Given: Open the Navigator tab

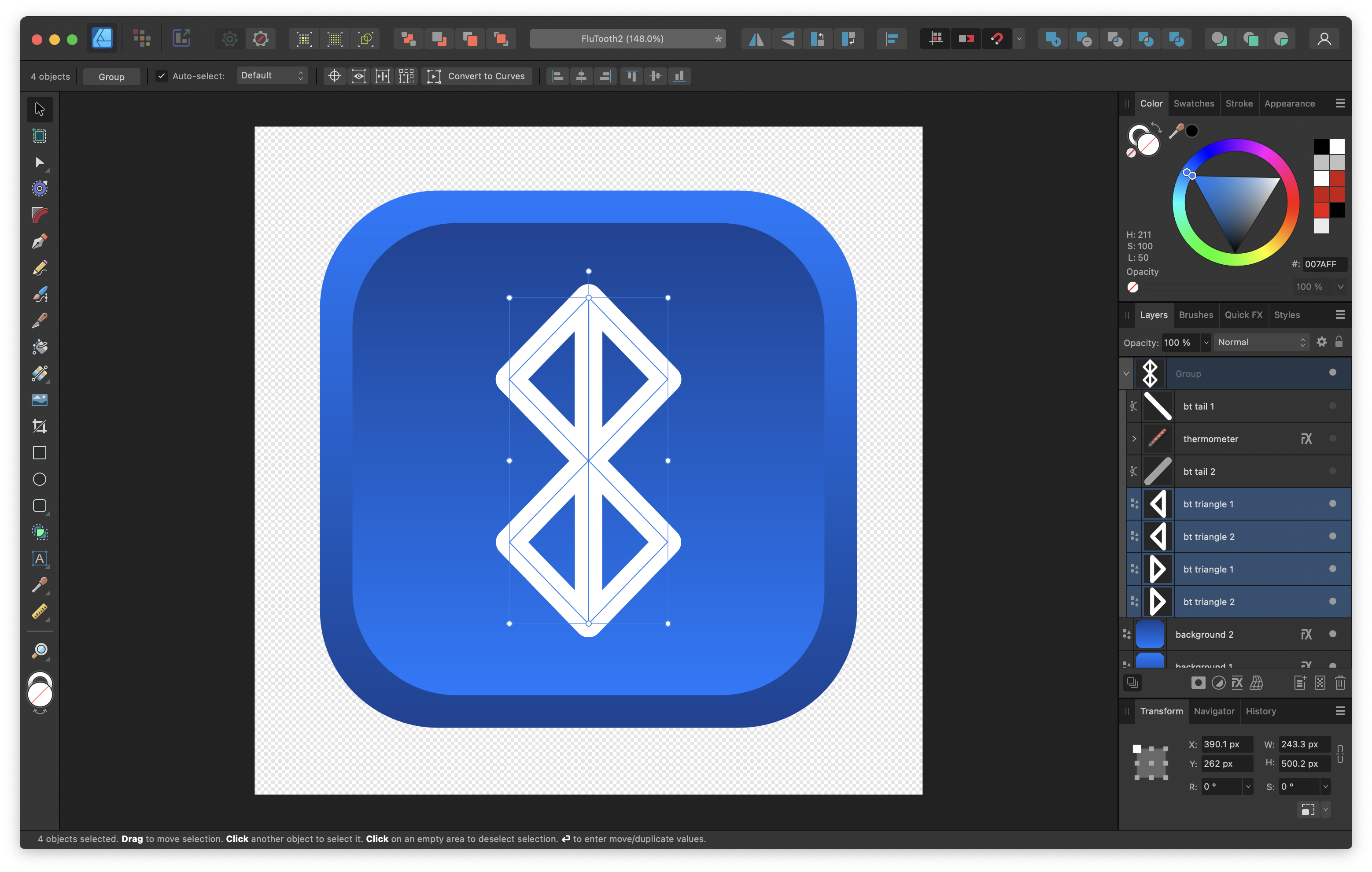Looking at the screenshot, I should 1213,711.
